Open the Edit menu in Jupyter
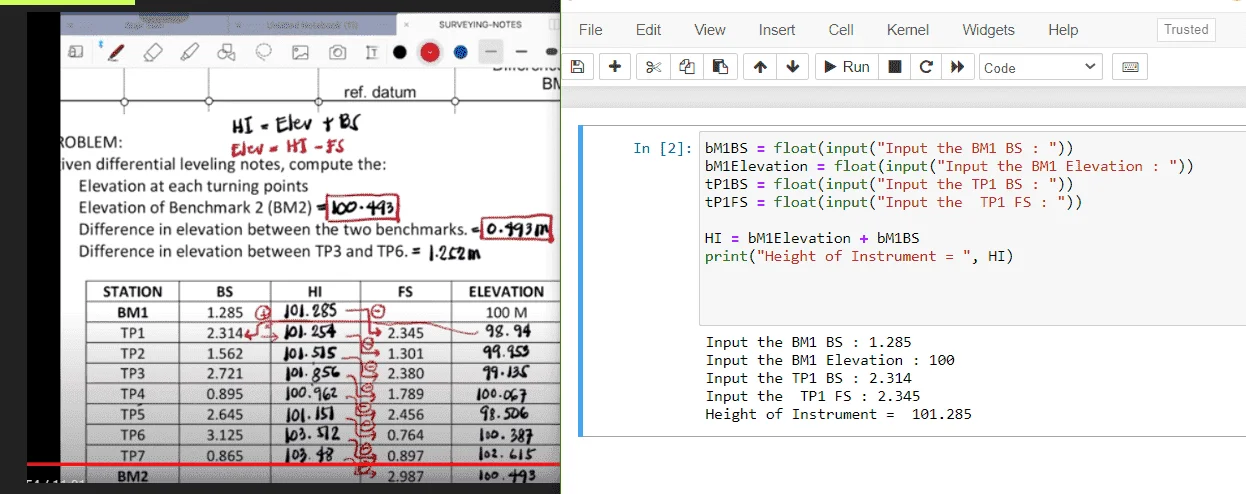The width and height of the screenshot is (1246, 494). coord(648,30)
